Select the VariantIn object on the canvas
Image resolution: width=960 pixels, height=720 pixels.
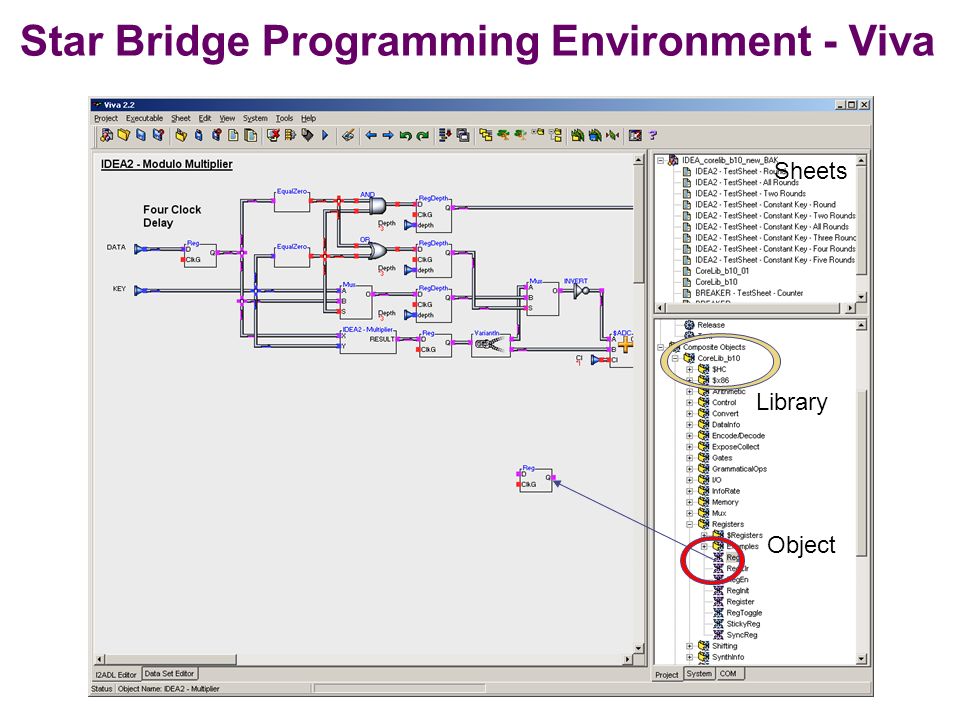[x=491, y=345]
